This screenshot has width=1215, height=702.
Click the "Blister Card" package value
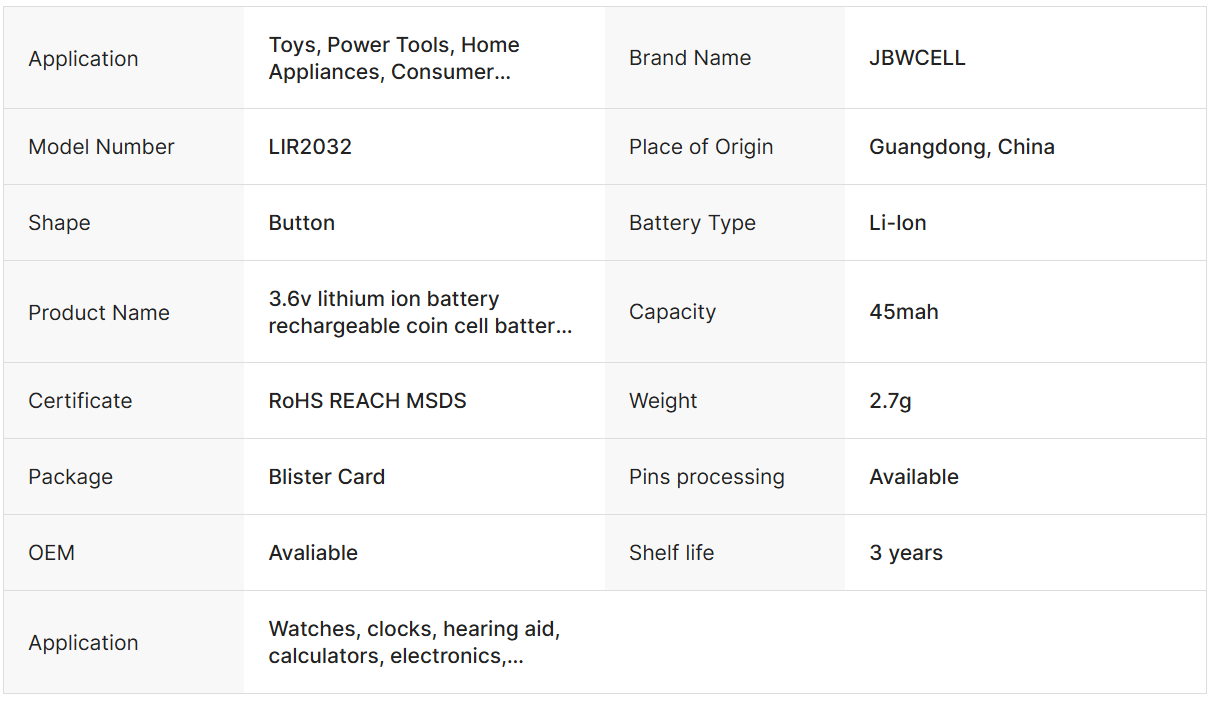[x=326, y=477]
